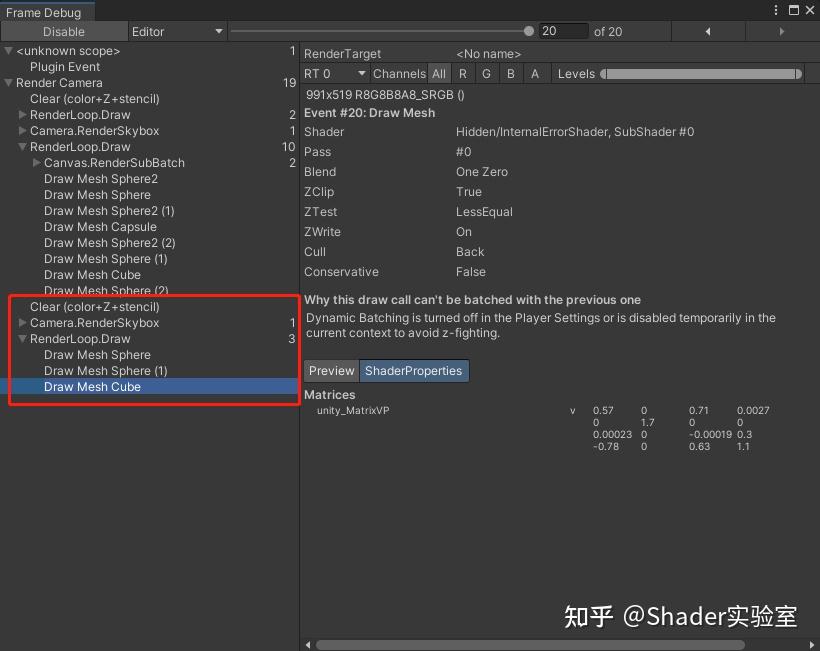Collapse the Render Camera tree node

[x=7, y=82]
